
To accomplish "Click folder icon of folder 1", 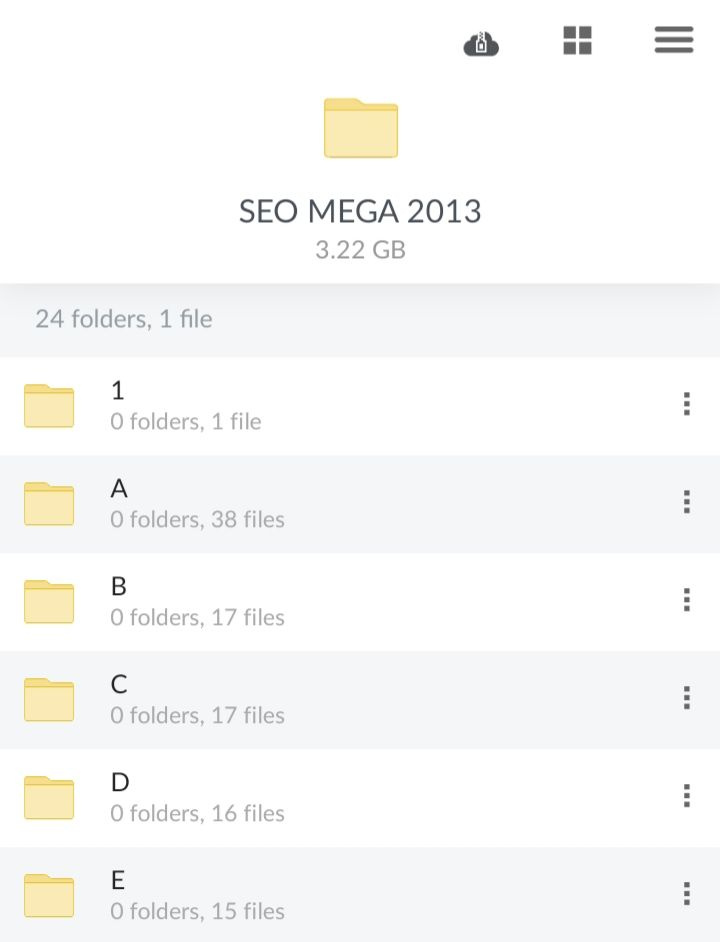I will (49, 405).
